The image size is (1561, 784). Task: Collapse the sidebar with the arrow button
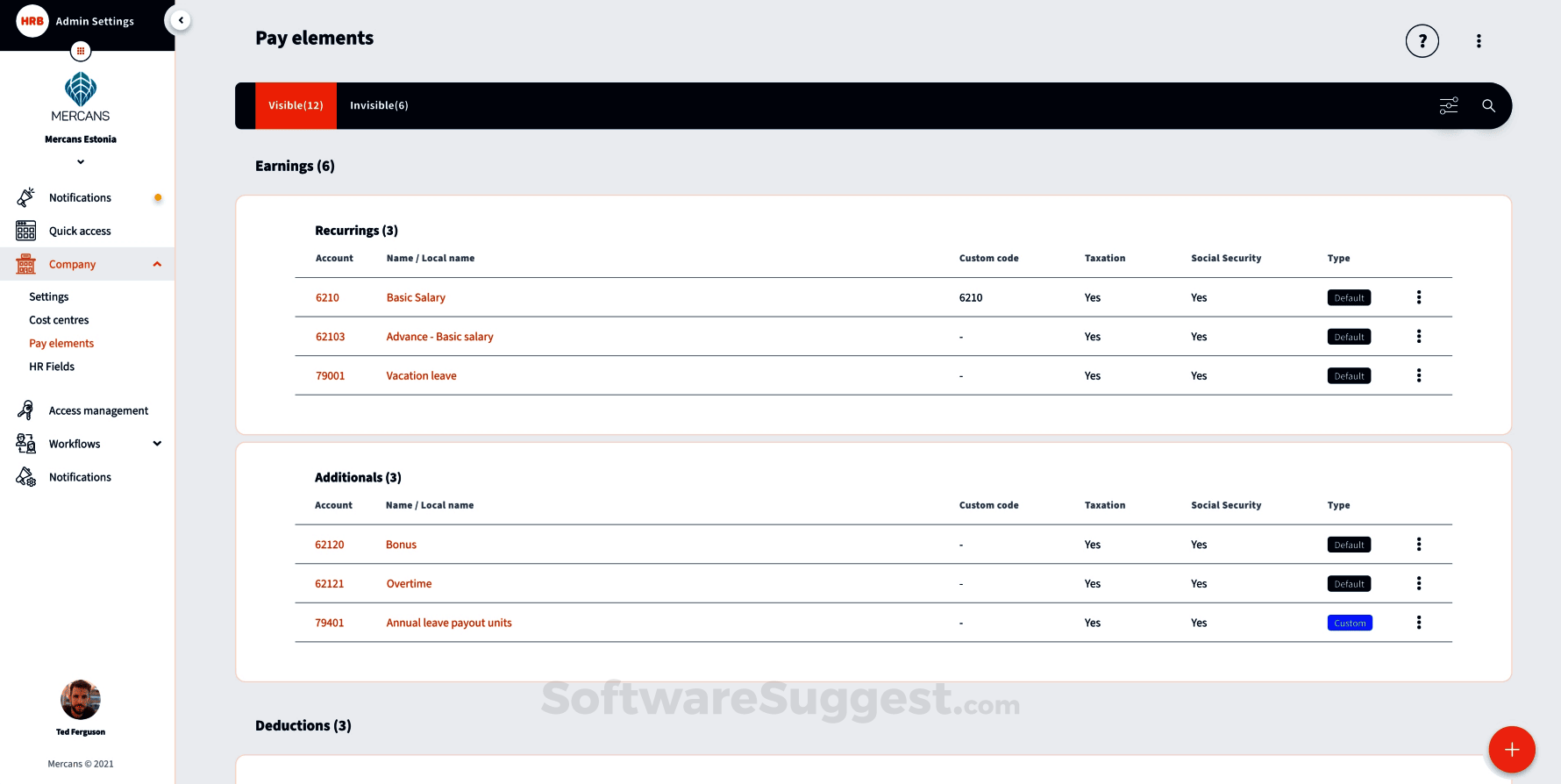pyautogui.click(x=181, y=20)
